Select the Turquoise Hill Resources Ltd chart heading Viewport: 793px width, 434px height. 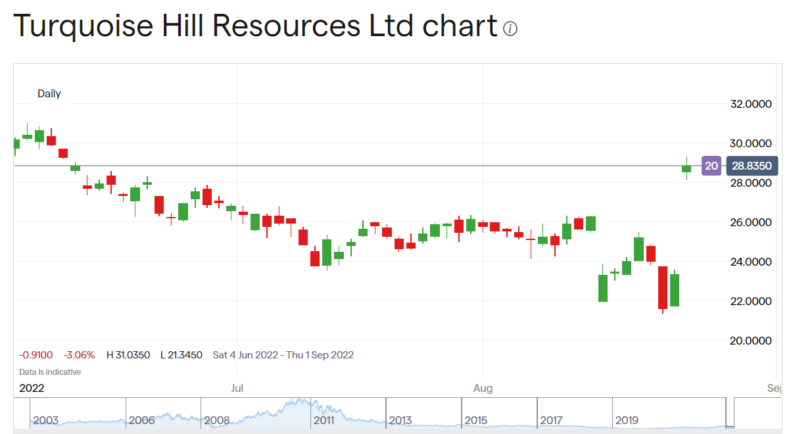pyautogui.click(x=255, y=26)
